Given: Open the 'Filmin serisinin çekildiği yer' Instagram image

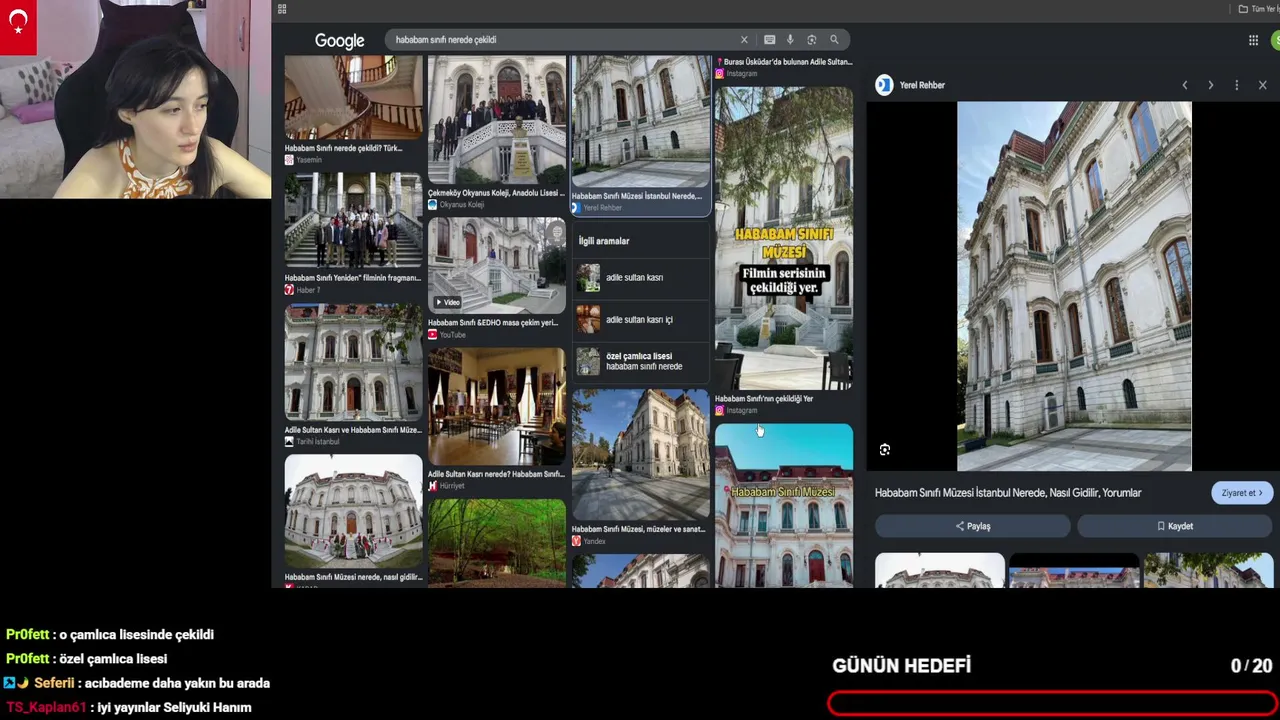Looking at the screenshot, I should 784,238.
